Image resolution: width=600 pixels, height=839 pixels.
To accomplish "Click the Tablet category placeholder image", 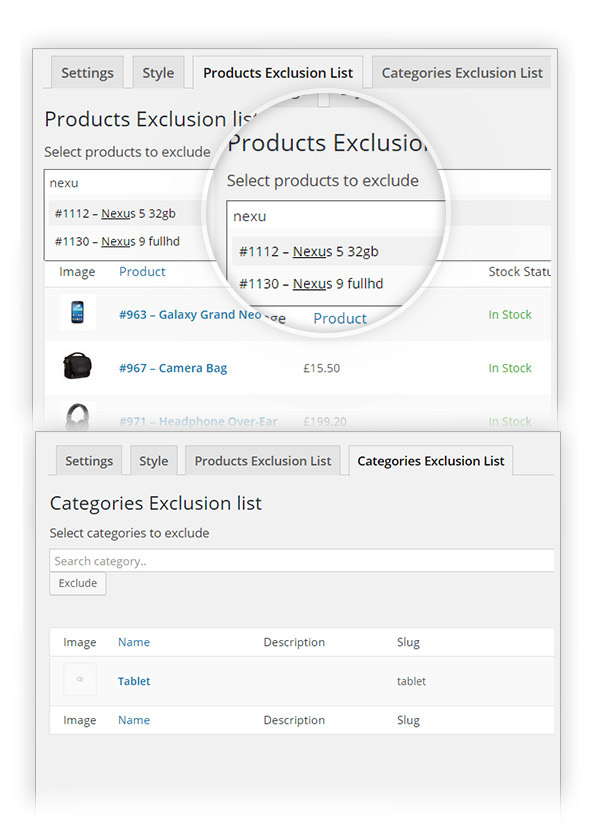I will [80, 680].
